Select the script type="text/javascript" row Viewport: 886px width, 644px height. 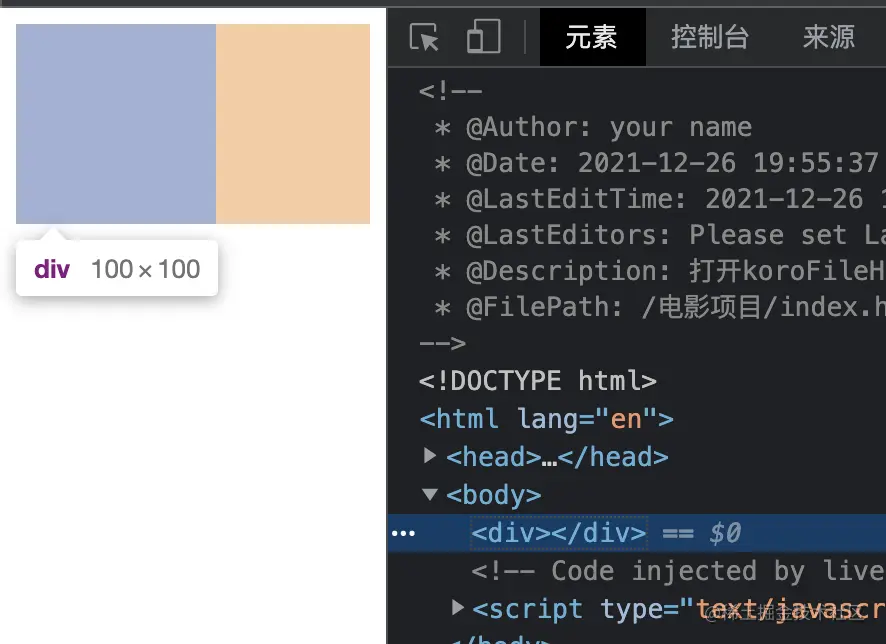679,609
